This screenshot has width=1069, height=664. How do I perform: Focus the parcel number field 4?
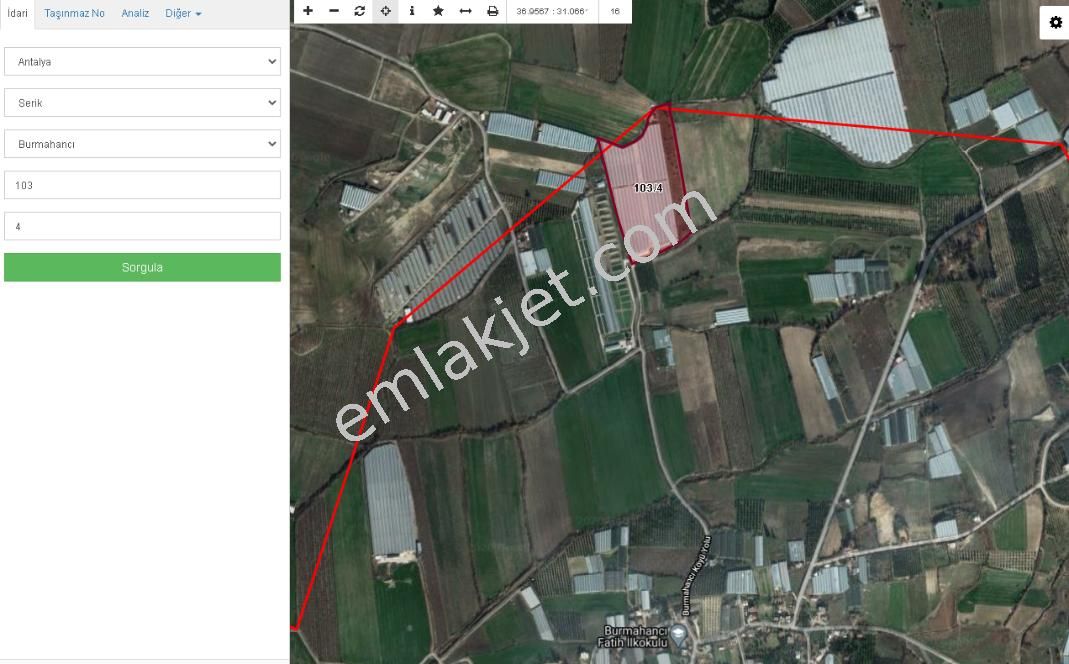[142, 226]
